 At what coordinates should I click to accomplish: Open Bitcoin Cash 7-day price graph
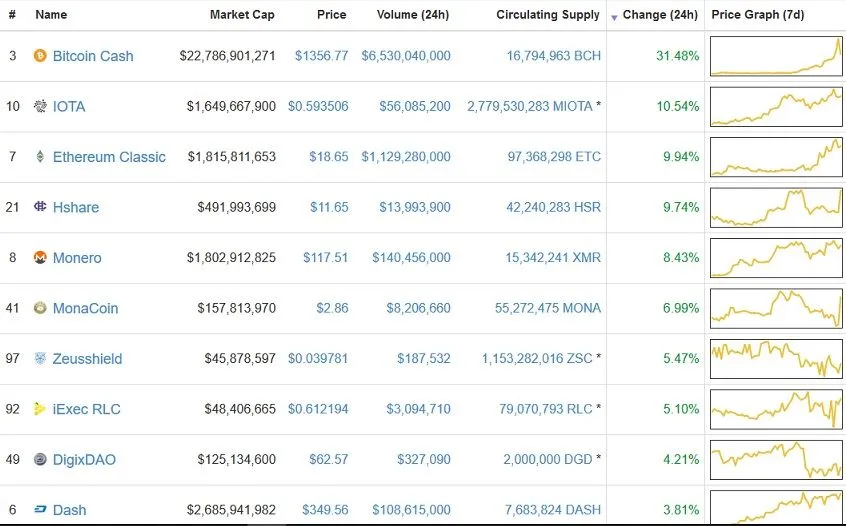tap(776, 56)
